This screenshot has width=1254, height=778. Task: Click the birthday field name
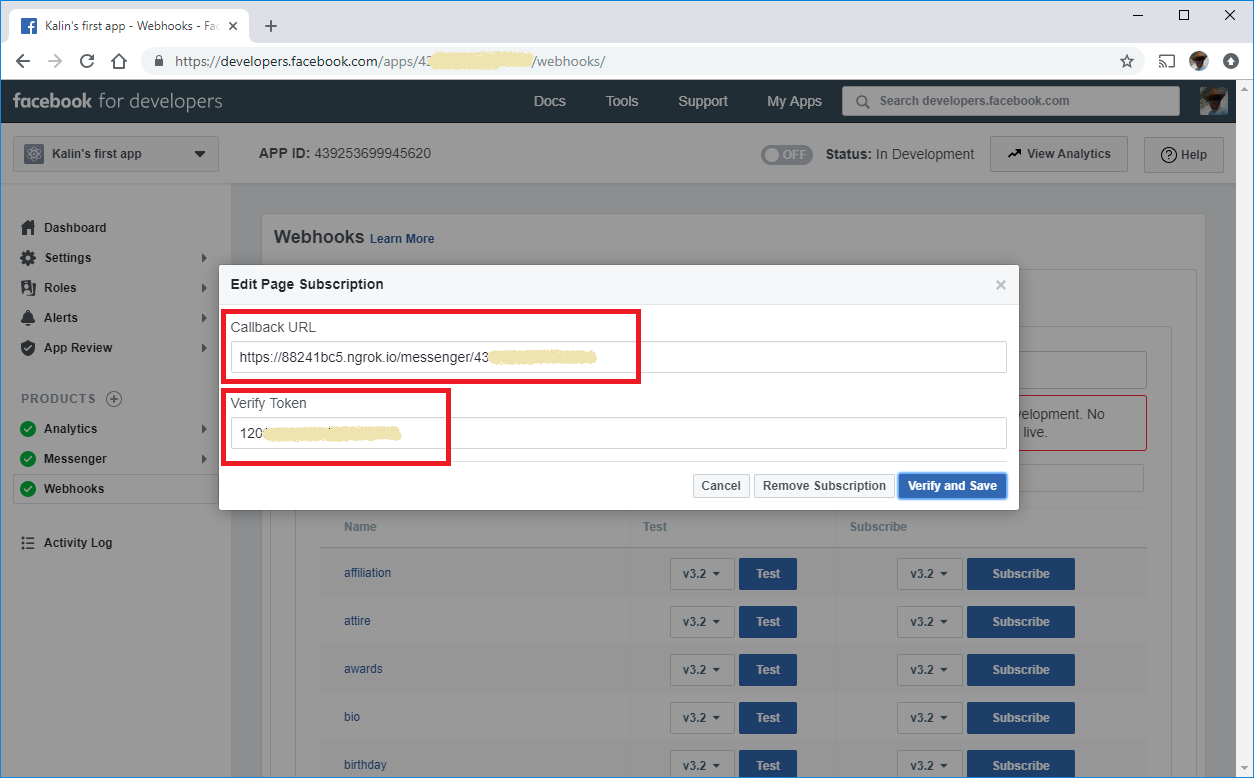pos(365,765)
